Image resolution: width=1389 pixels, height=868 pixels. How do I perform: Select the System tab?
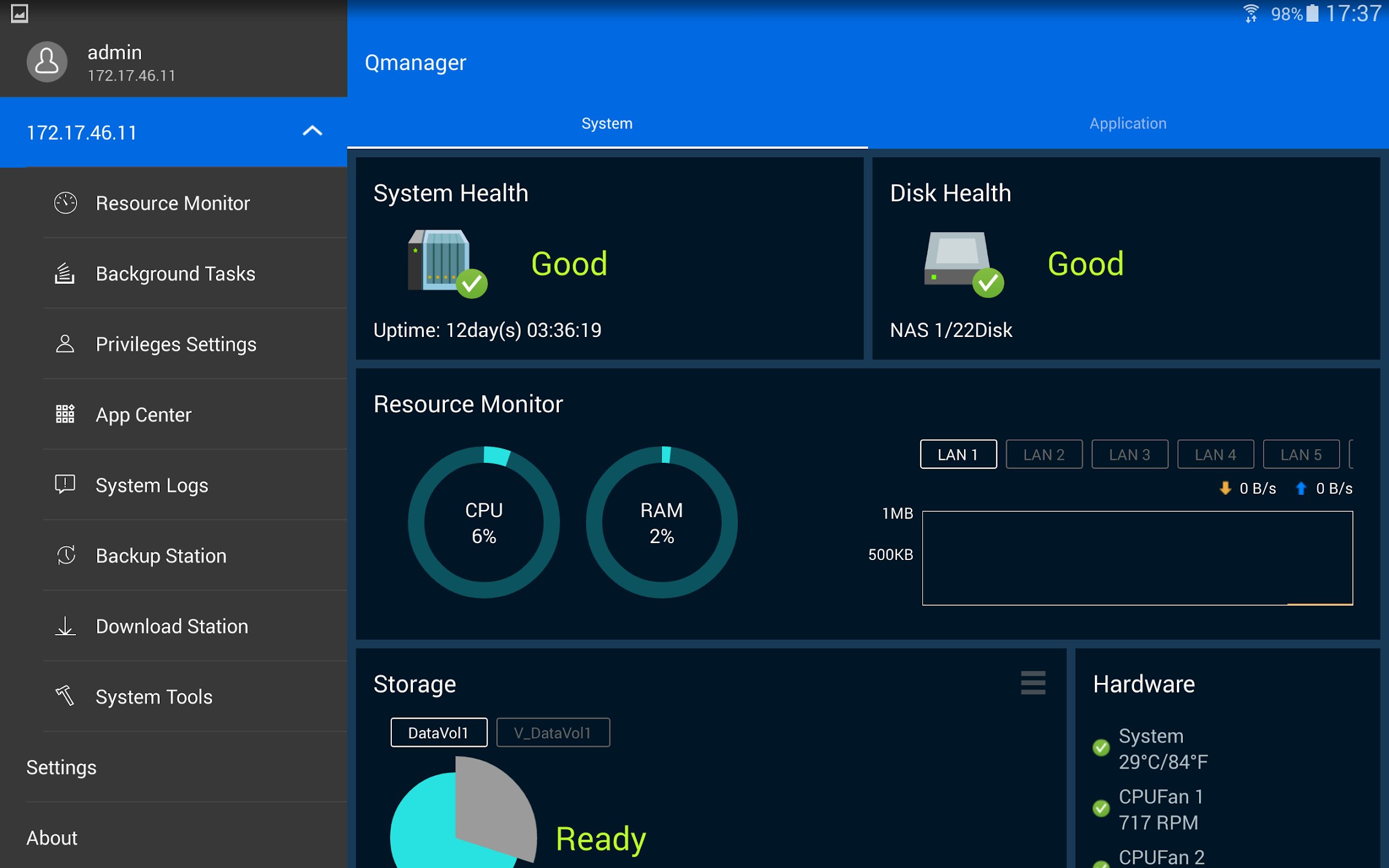click(x=606, y=123)
